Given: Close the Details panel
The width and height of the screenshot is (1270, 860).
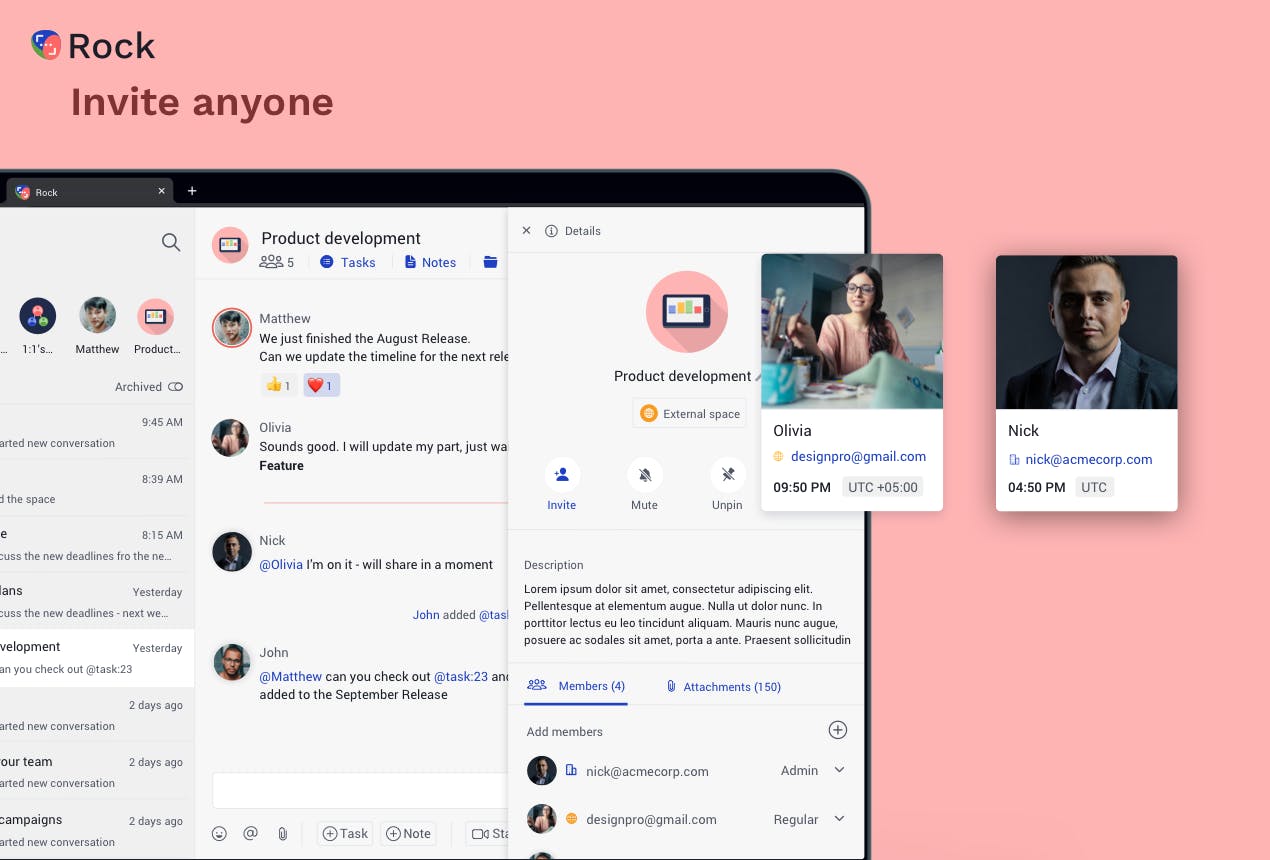Looking at the screenshot, I should pyautogui.click(x=527, y=231).
